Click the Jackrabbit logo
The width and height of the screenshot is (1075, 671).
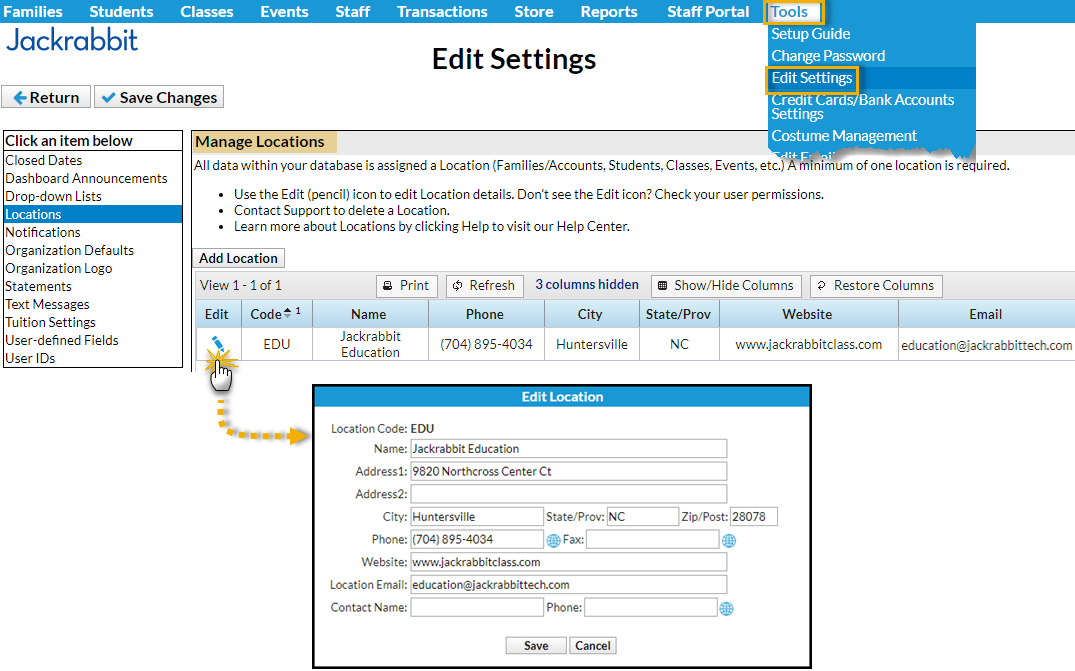72,41
